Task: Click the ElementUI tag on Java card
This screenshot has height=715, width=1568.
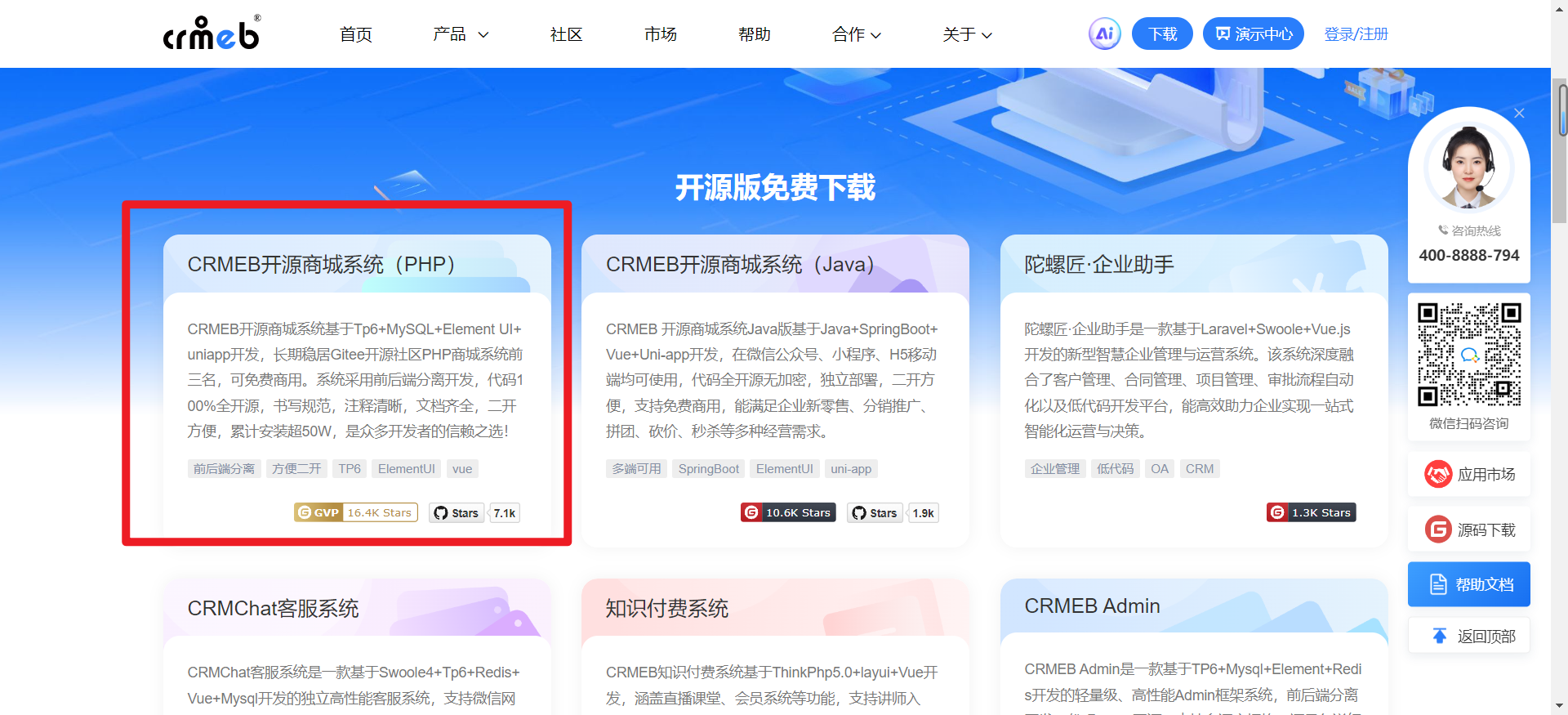Action: pyautogui.click(x=784, y=468)
